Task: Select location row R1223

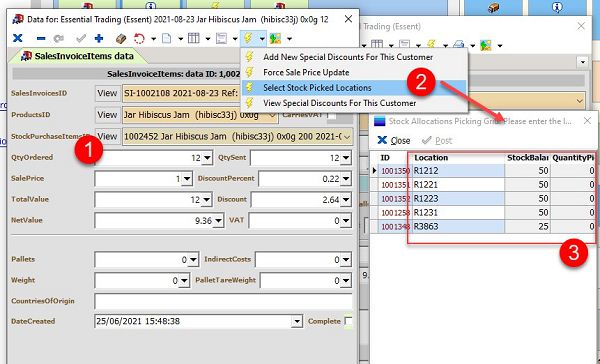Action: pos(458,199)
